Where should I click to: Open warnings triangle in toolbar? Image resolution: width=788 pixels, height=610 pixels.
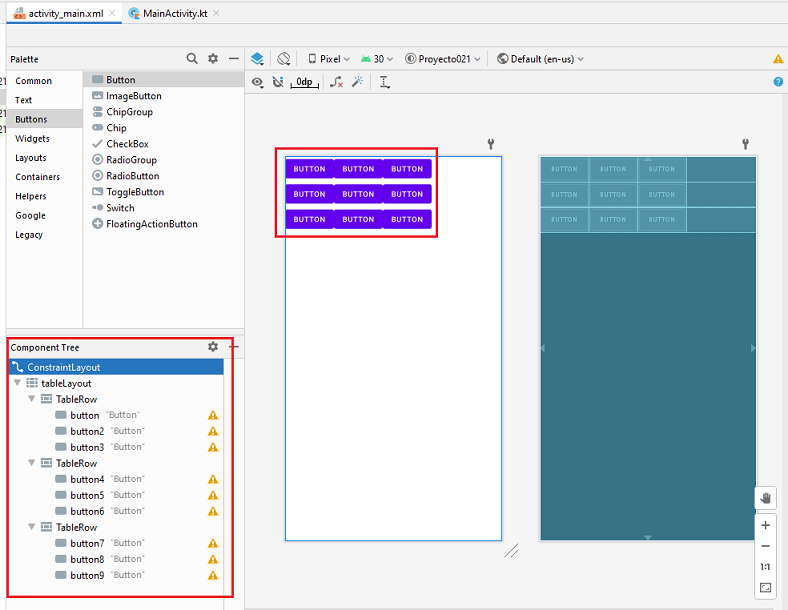(x=778, y=59)
